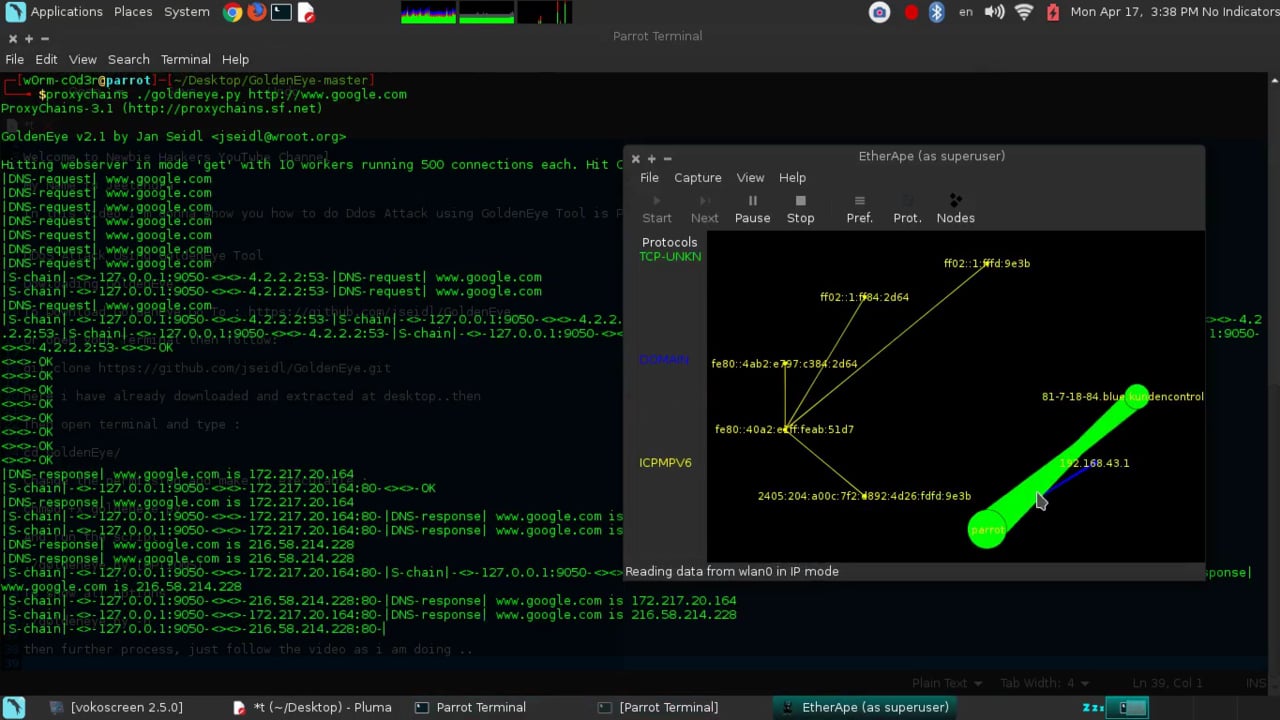
Task: Click ICPMPV6 in Protocols legend
Action: pyautogui.click(x=665, y=463)
